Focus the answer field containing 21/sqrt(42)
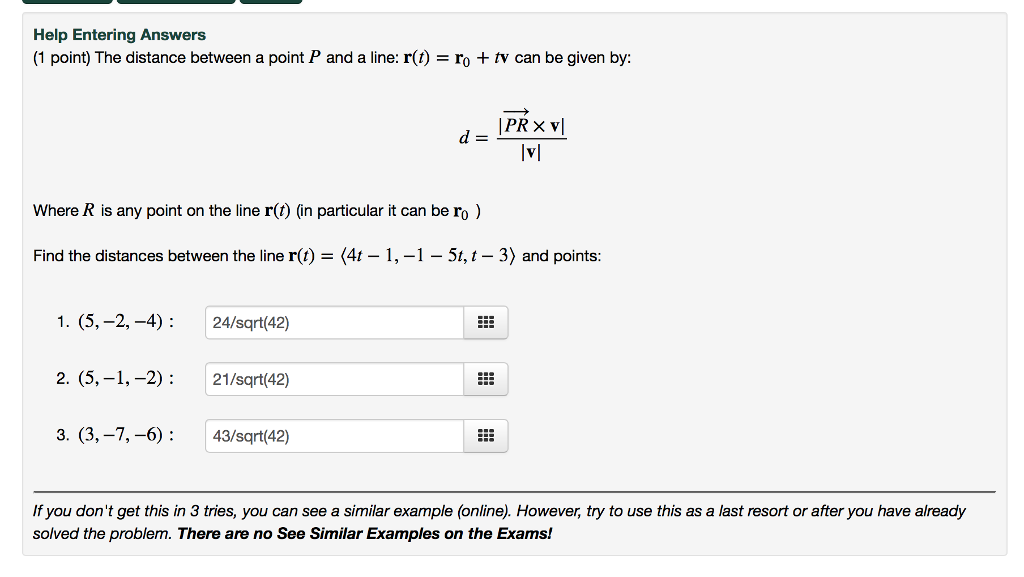Viewport: 1024px width, 577px height. (334, 379)
